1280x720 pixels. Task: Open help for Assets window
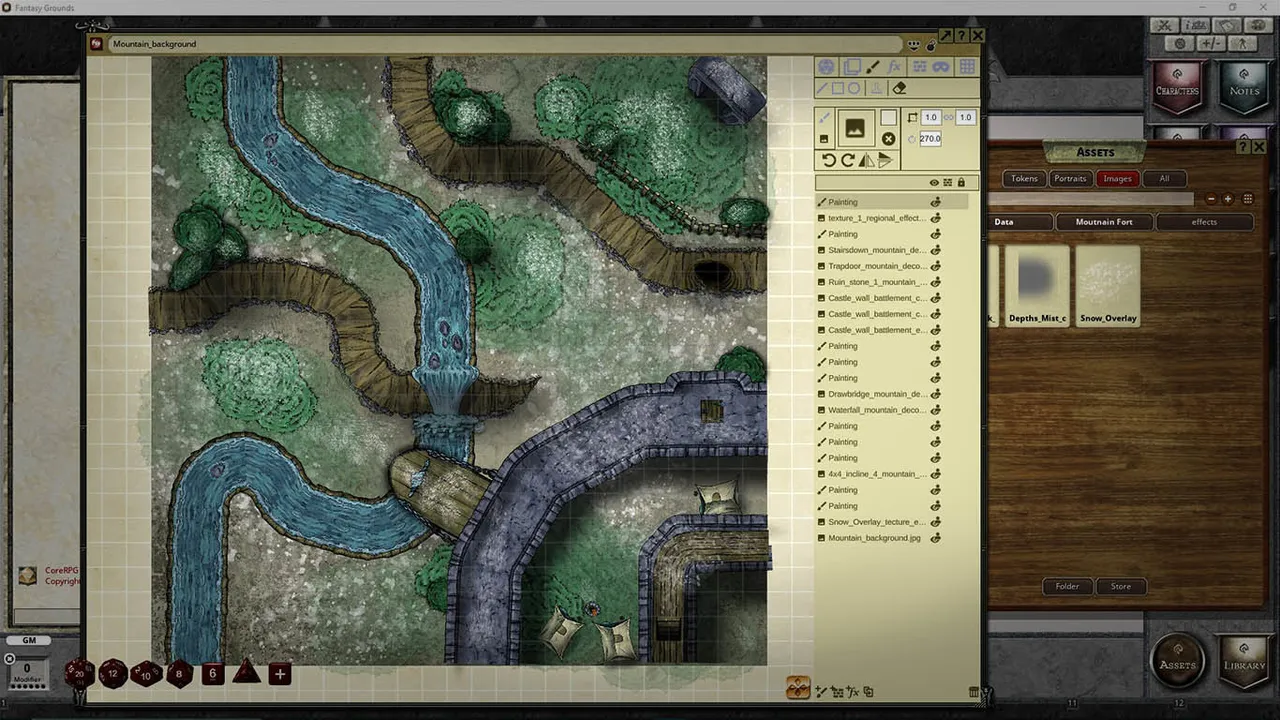(x=1243, y=147)
